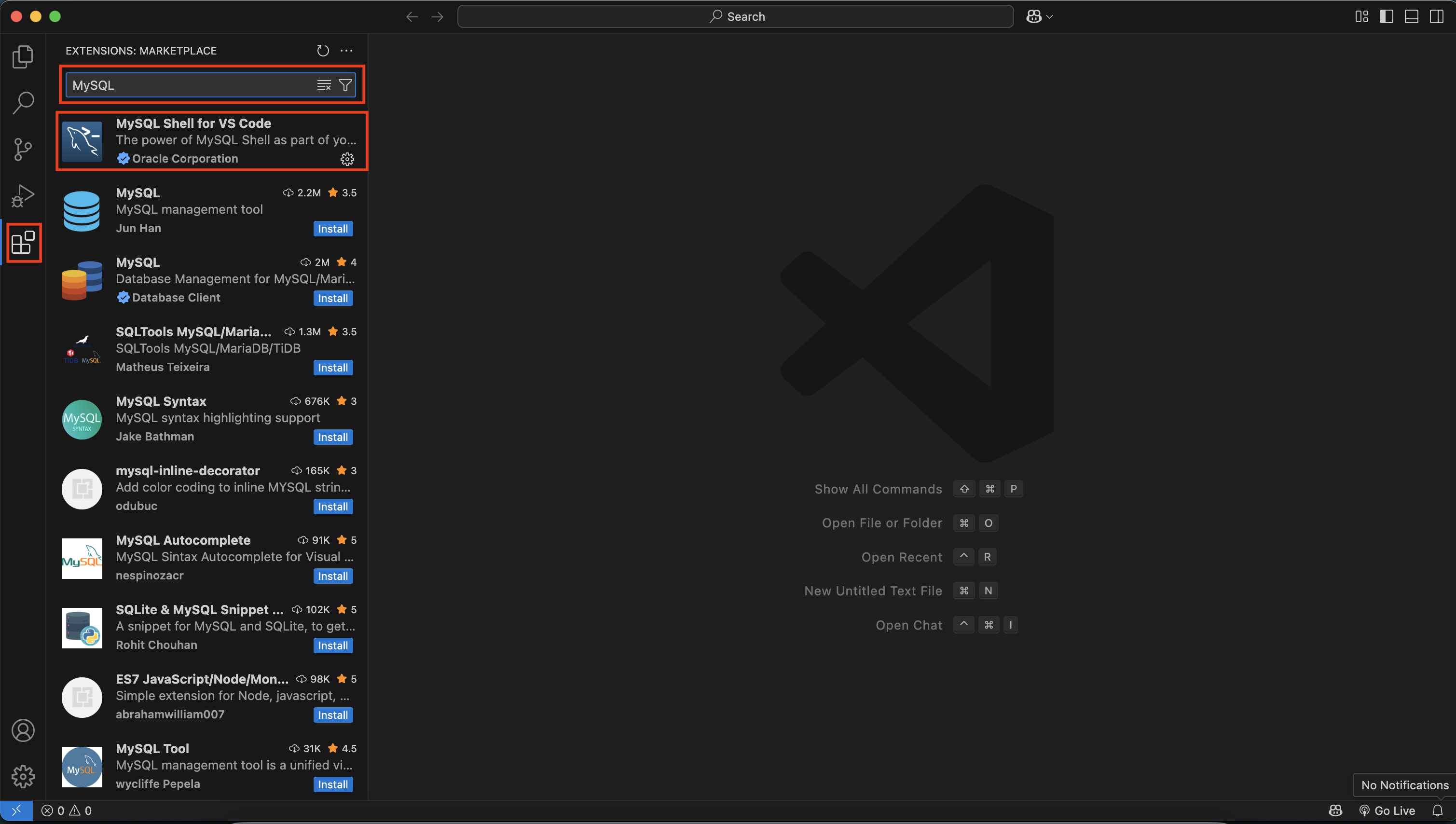The image size is (1456, 824).
Task: Refresh the extensions marketplace list
Action: [x=323, y=50]
